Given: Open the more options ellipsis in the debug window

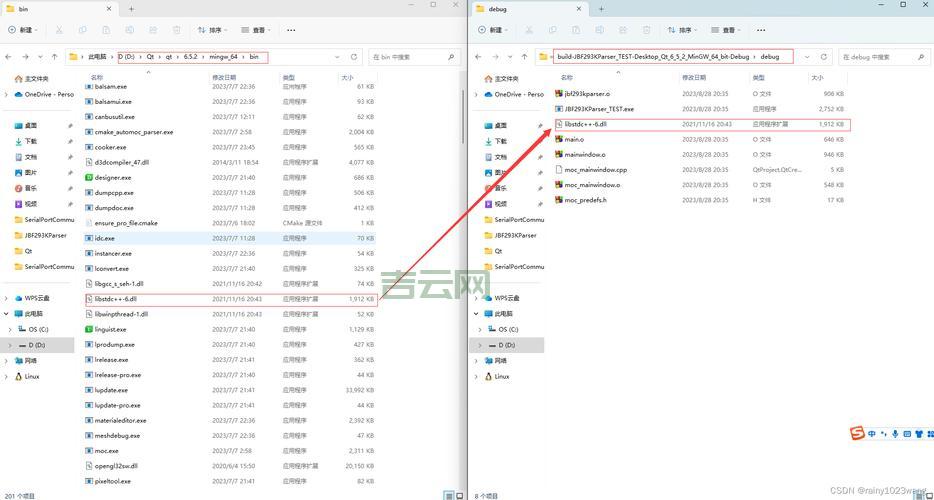Looking at the screenshot, I should (761, 30).
